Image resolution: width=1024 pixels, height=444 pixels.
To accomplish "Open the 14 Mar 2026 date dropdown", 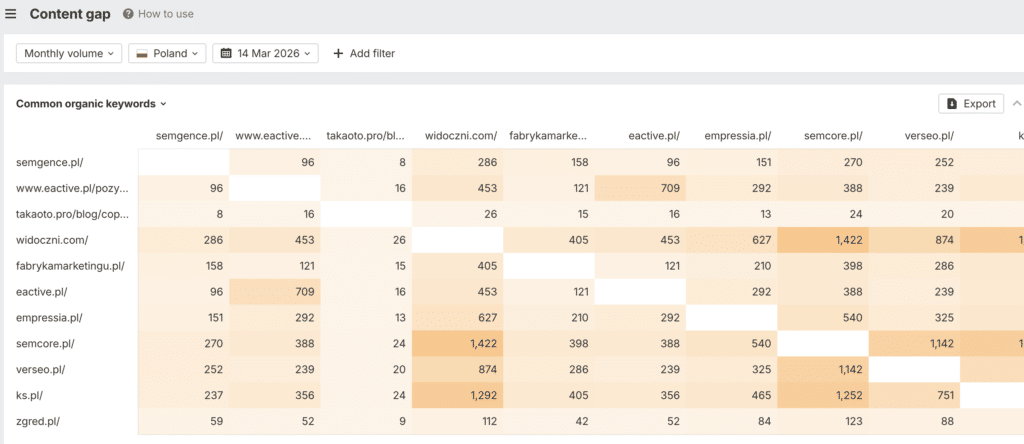I will [265, 54].
